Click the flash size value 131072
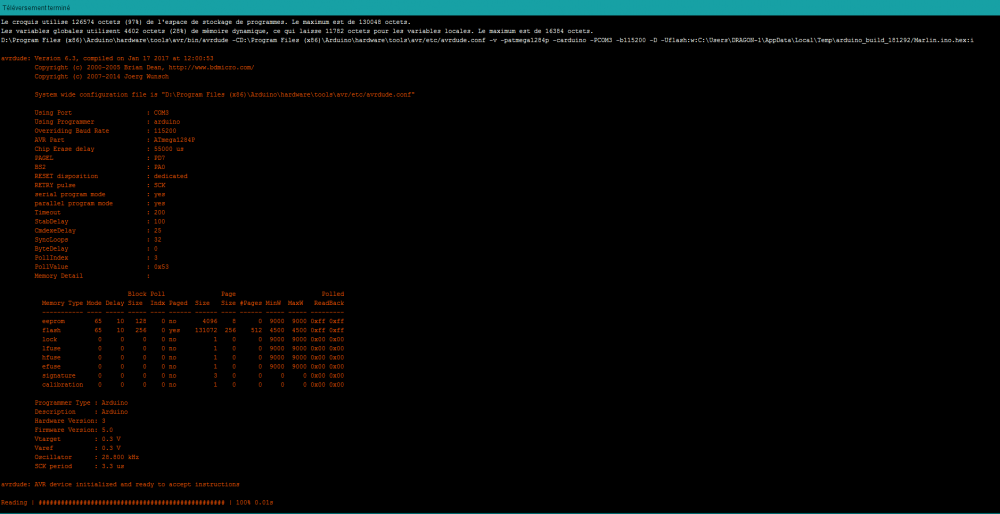Viewport: 1000px width, 514px height. point(206,330)
